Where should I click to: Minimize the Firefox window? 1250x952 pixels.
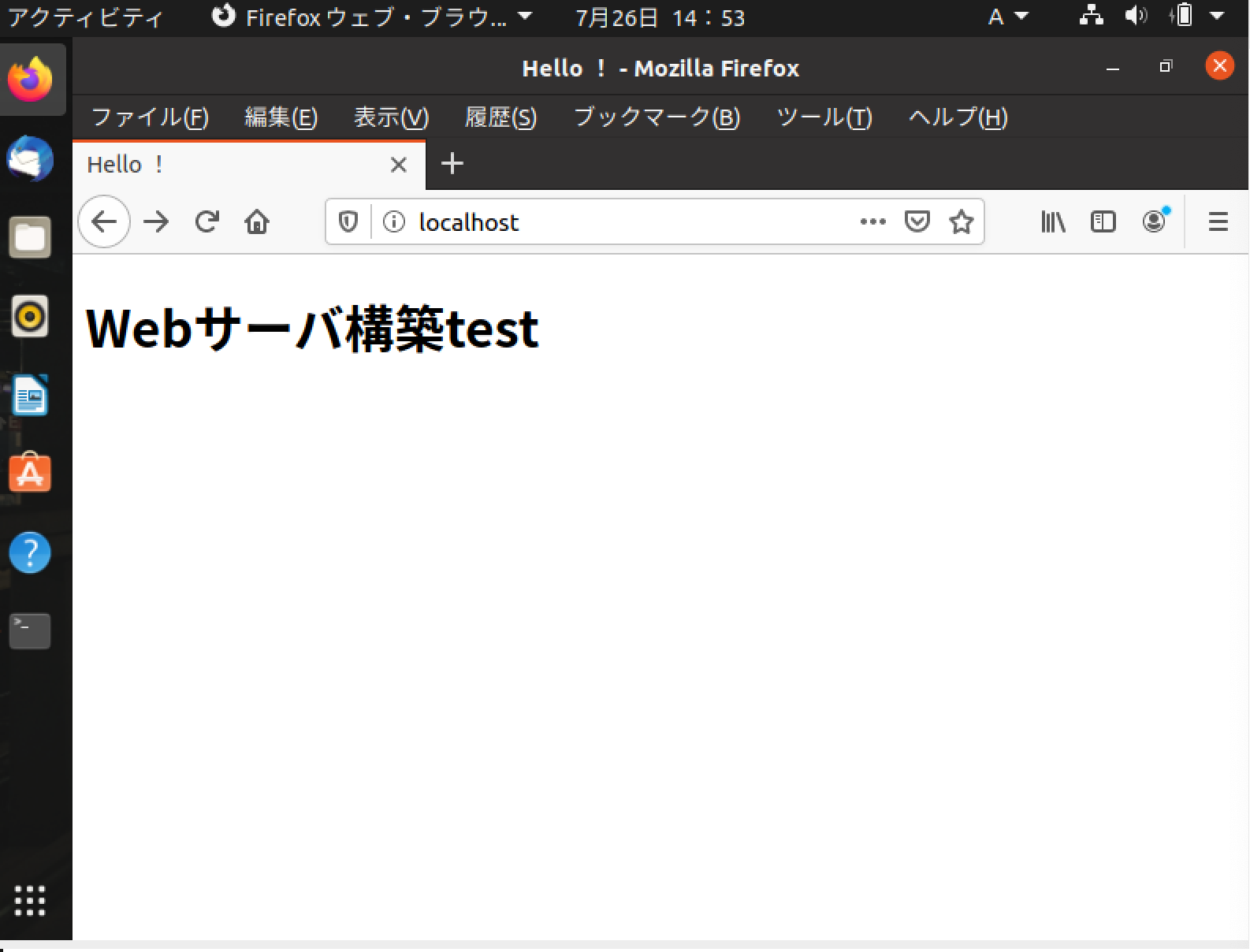click(x=1113, y=68)
